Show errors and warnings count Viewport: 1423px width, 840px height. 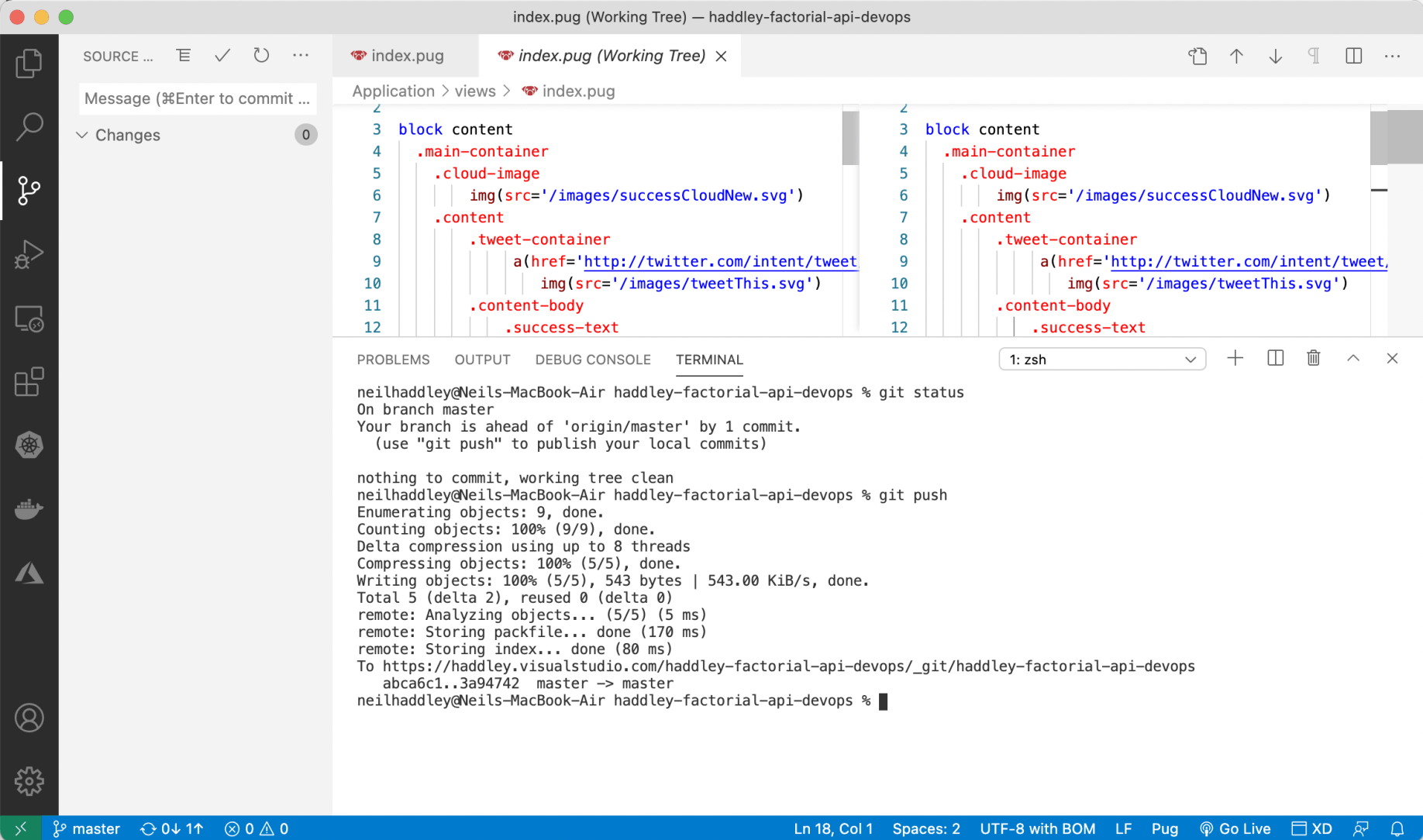point(257,828)
